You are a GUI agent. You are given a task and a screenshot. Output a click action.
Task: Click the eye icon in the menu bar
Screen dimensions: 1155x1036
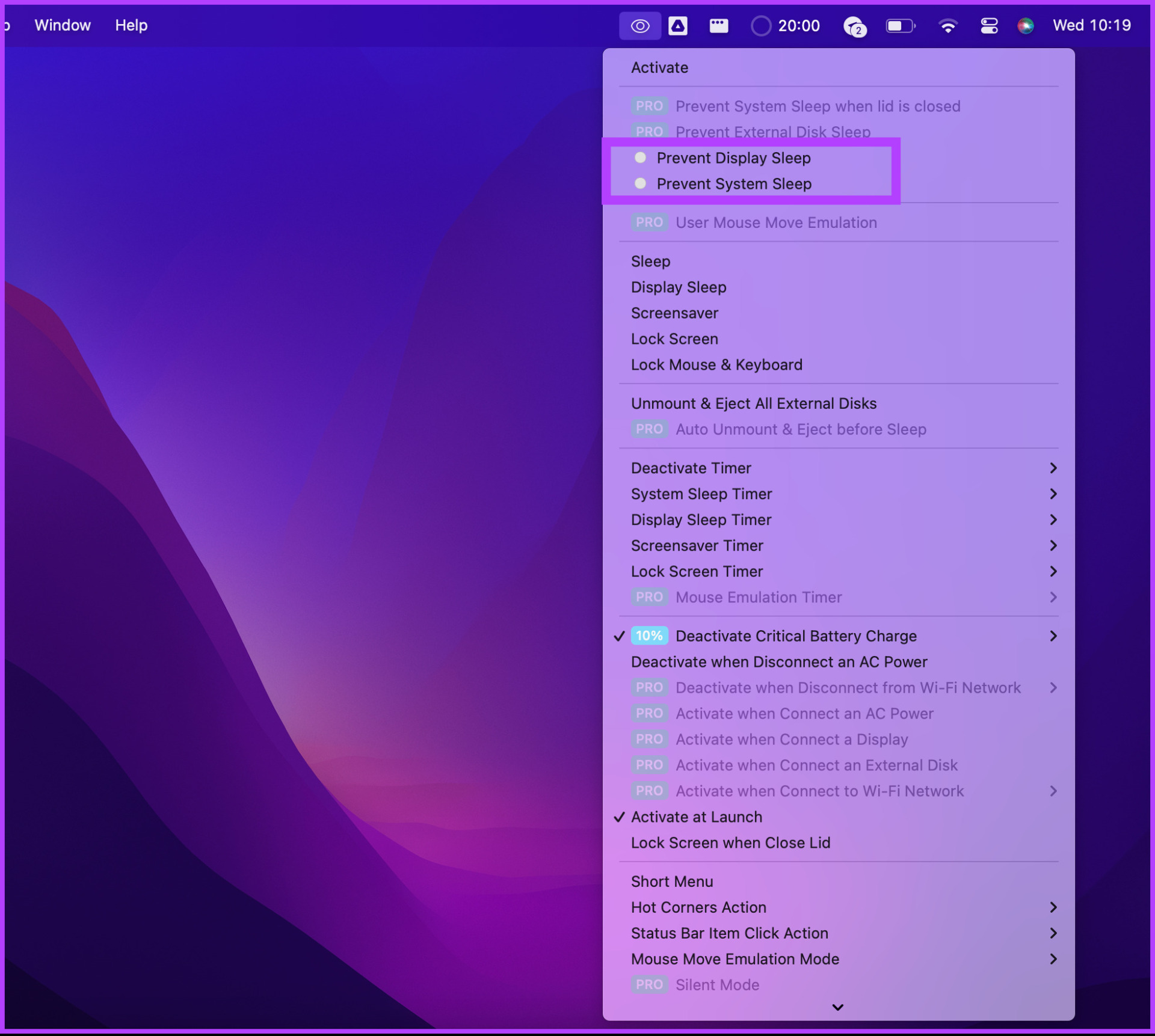pos(639,25)
